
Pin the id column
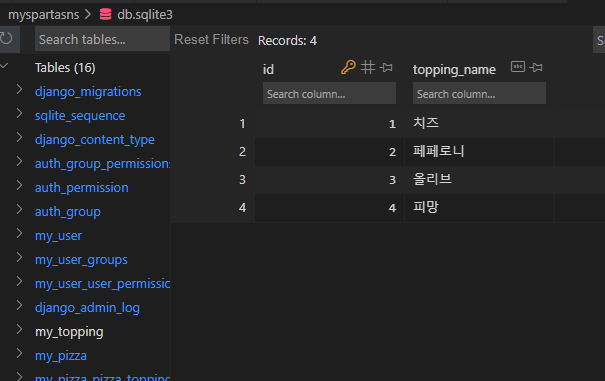pos(386,68)
